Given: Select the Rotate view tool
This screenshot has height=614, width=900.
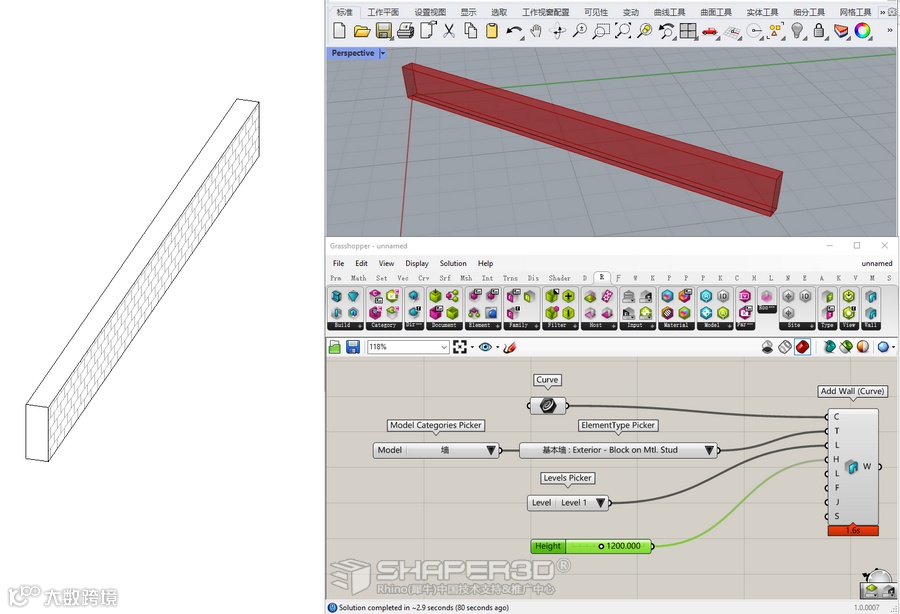Looking at the screenshot, I should point(557,31).
